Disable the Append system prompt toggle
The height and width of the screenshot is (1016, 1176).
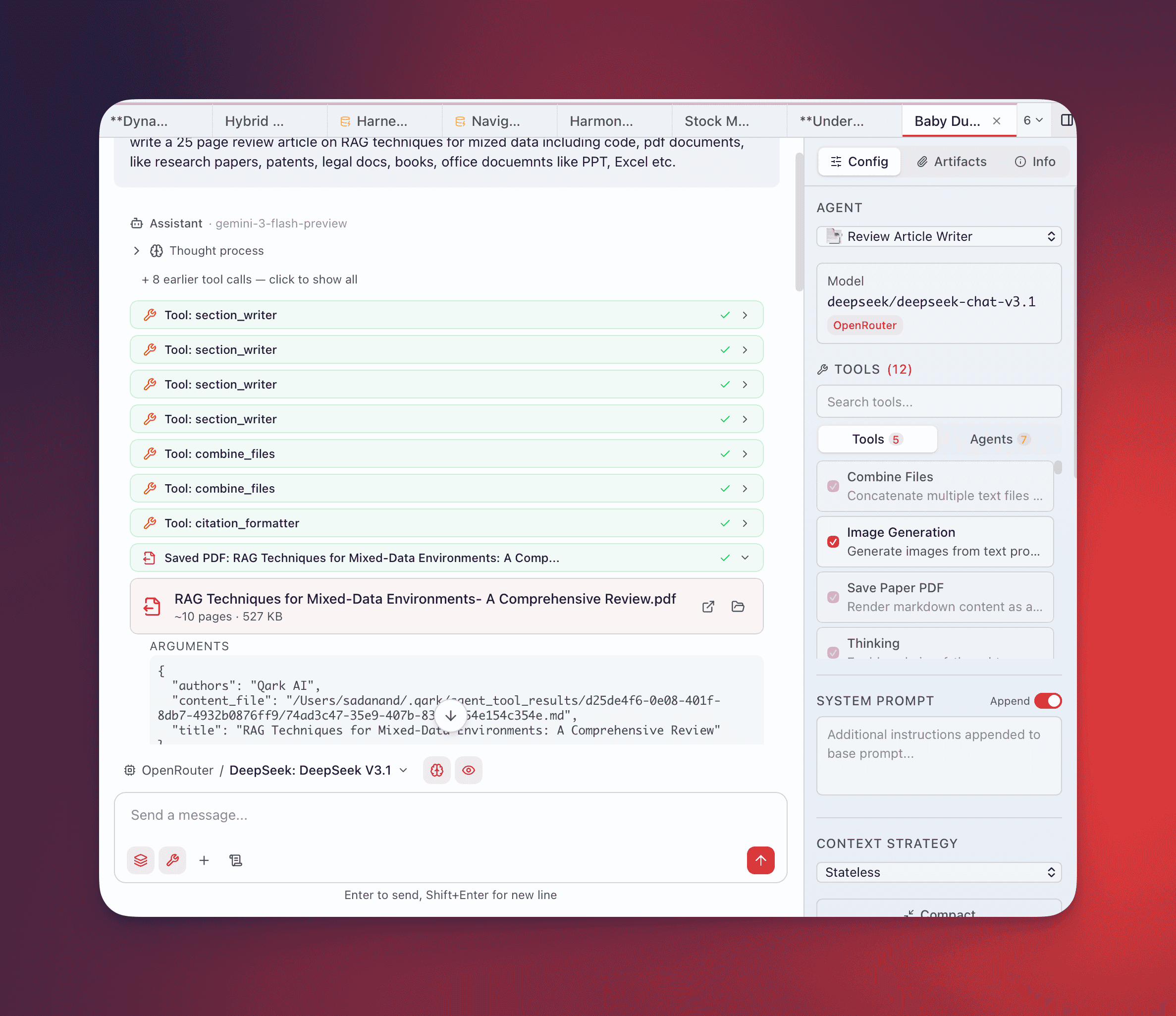(1047, 701)
